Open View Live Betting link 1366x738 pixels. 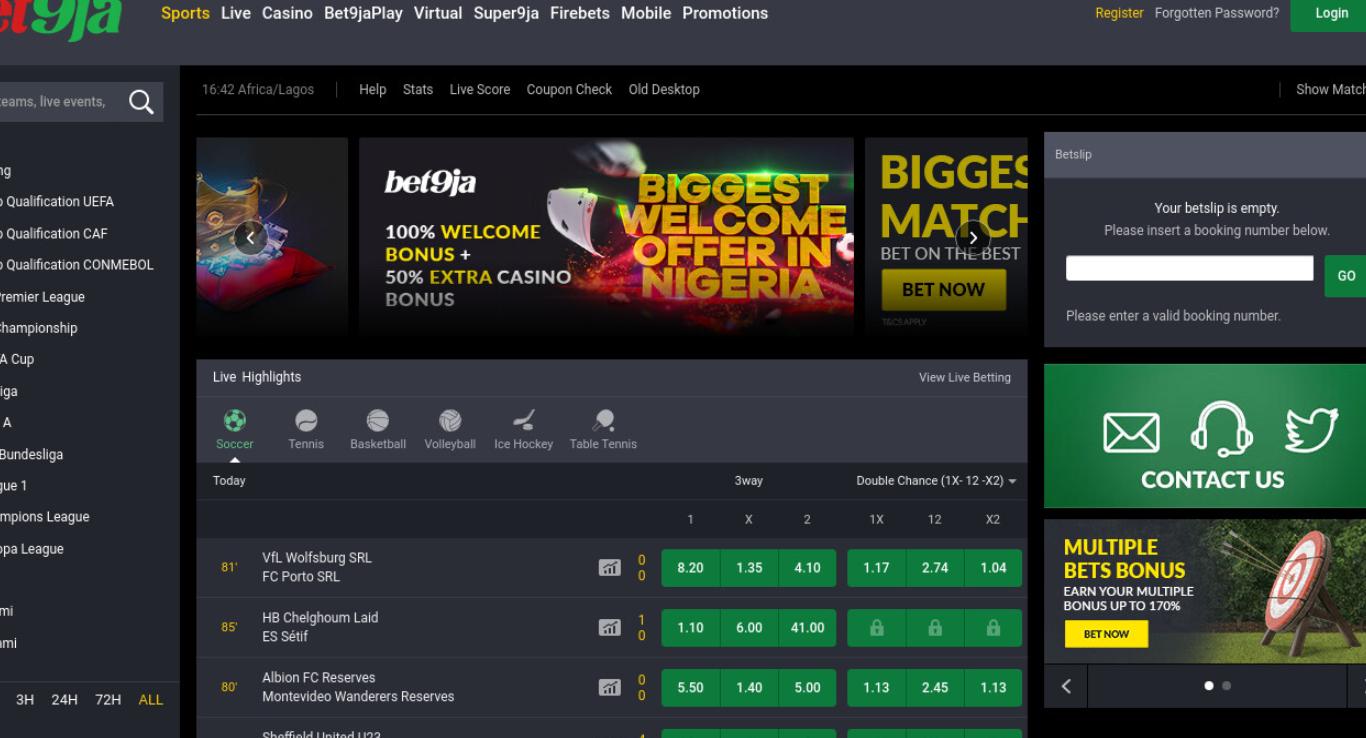[965, 377]
